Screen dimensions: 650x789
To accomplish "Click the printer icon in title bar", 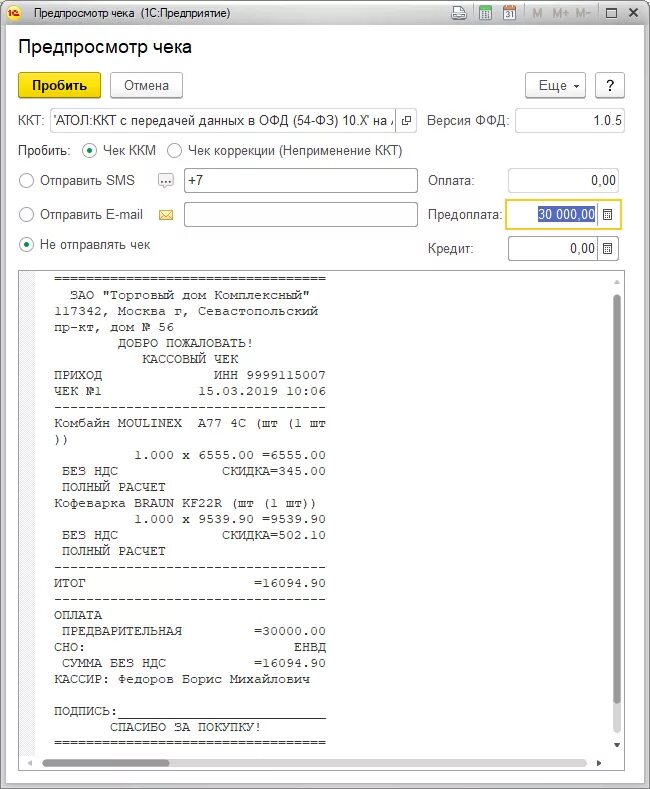I will coord(459,13).
